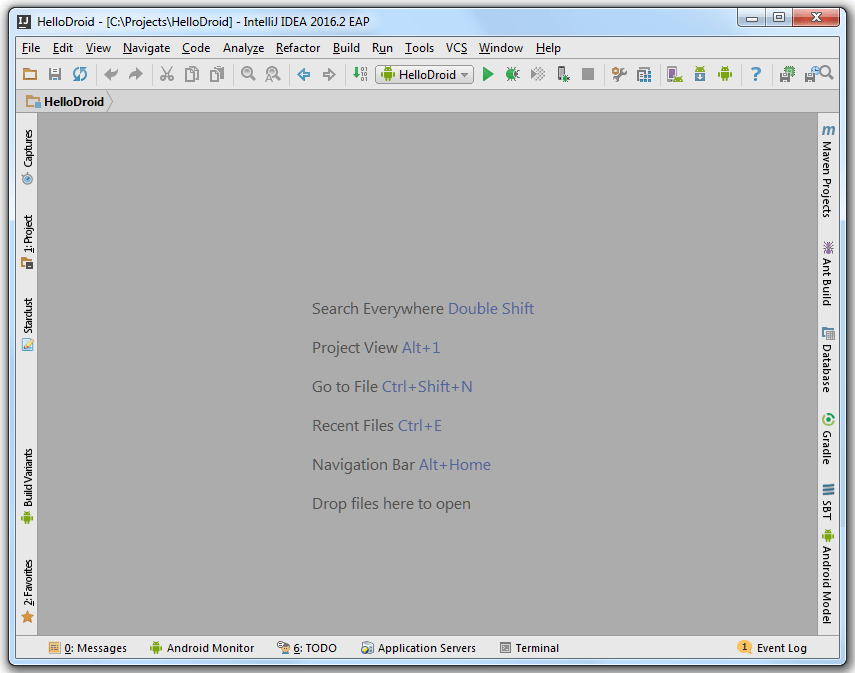Viewport: 855px width, 673px height.
Task: Show the 6: TODO tool window
Action: click(x=306, y=648)
